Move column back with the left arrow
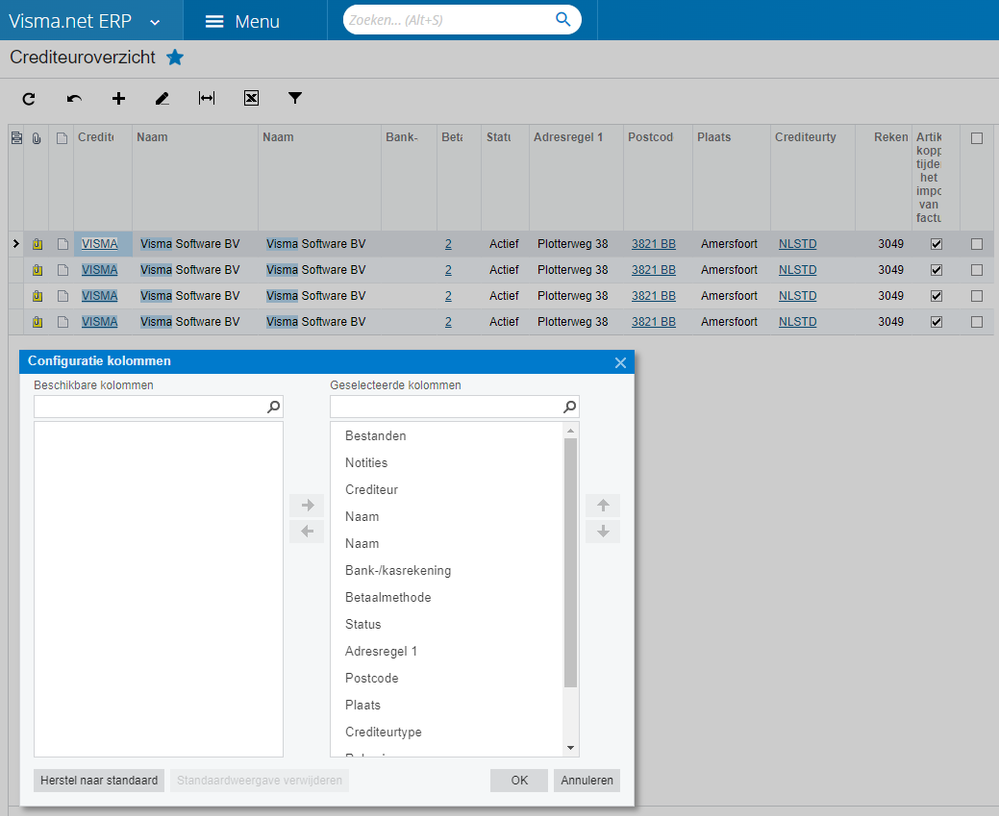Screen dimensions: 999x816 (x=307, y=531)
